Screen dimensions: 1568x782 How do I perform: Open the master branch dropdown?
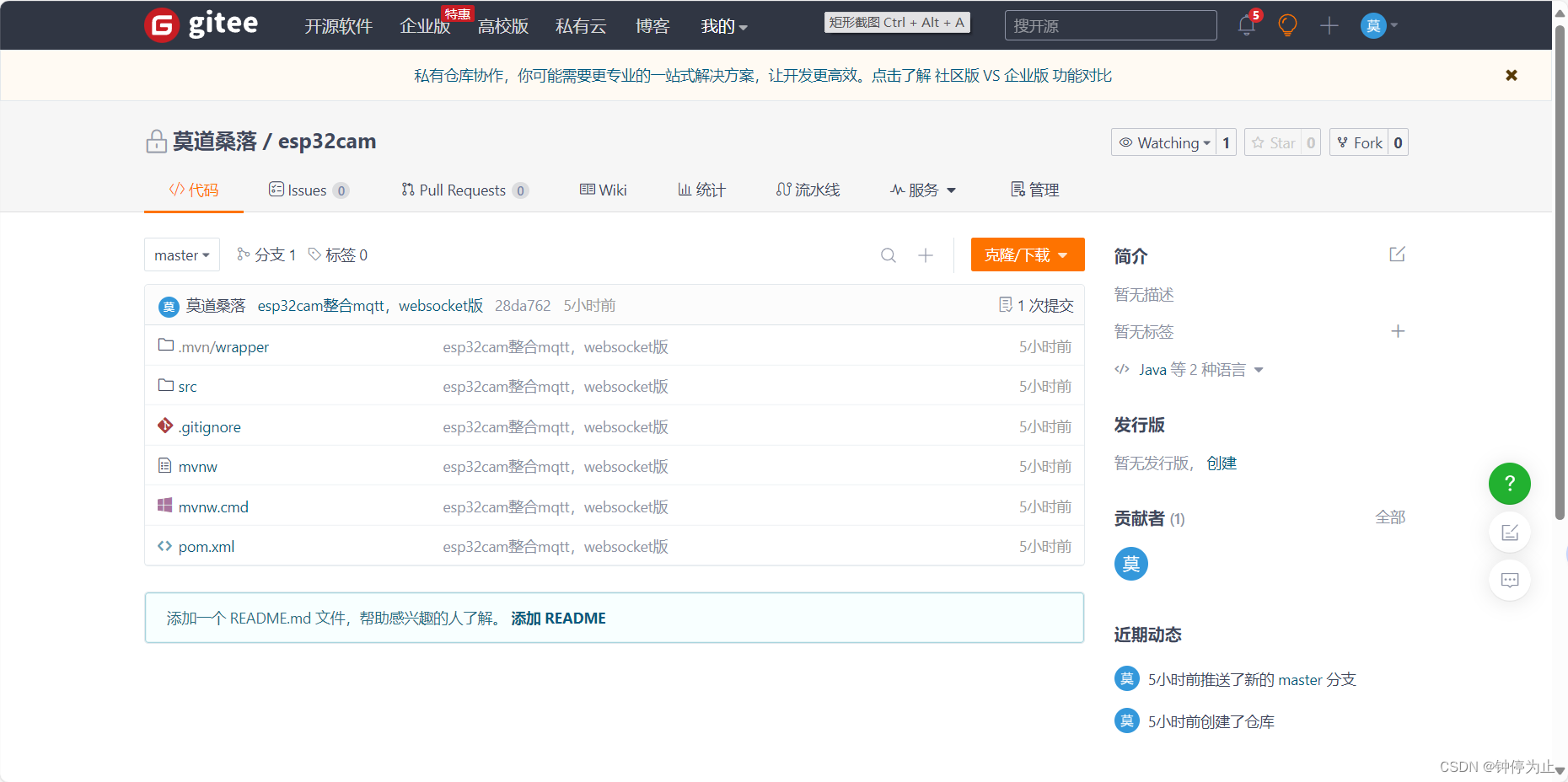(182, 254)
